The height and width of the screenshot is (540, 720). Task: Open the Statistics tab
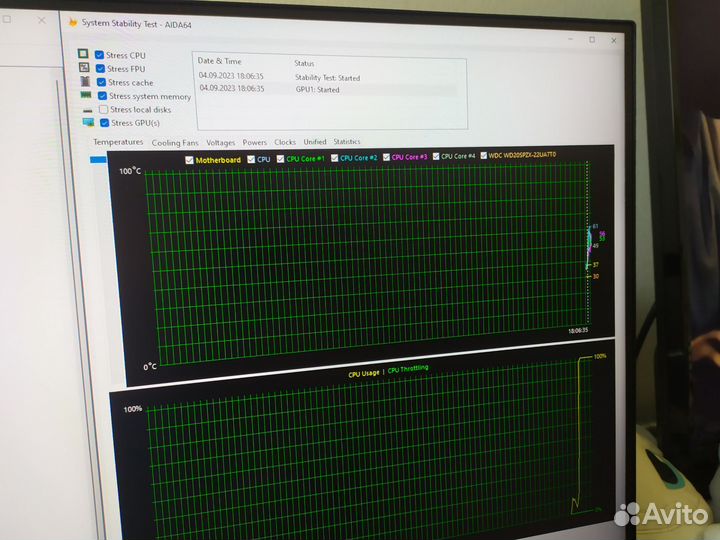tap(347, 141)
